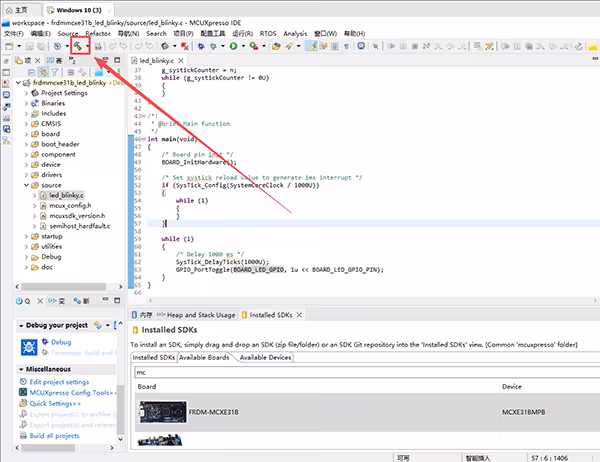Screen dimensions: 600x462
Task: Click the hammer Build icon in toolbar
Action: [x=78, y=46]
